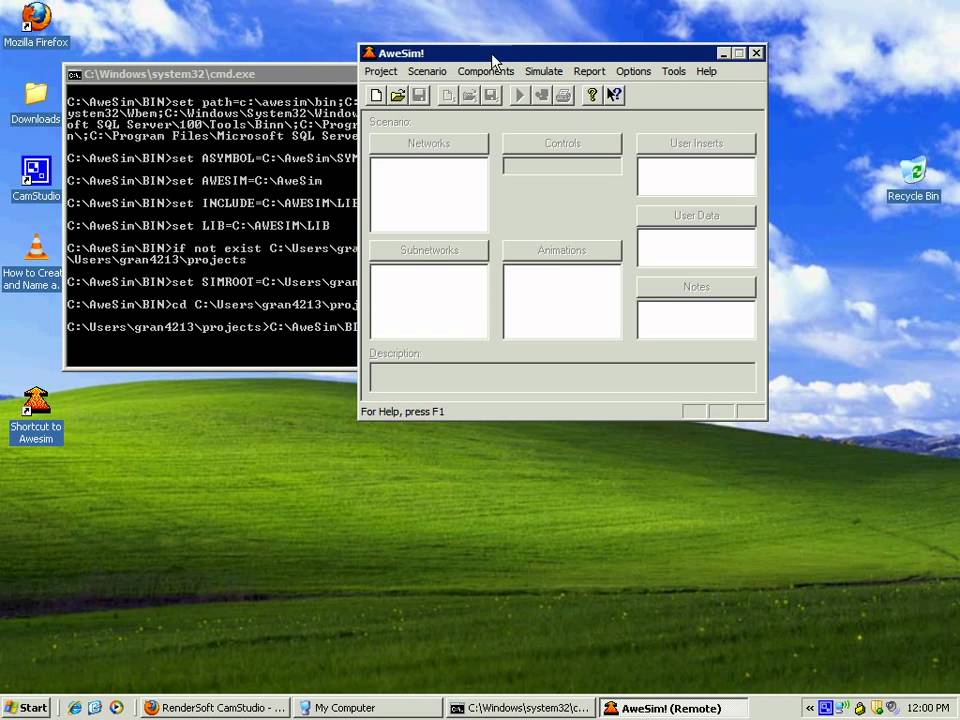
Task: Click the blue CamStudio tray icon
Action: point(825,708)
